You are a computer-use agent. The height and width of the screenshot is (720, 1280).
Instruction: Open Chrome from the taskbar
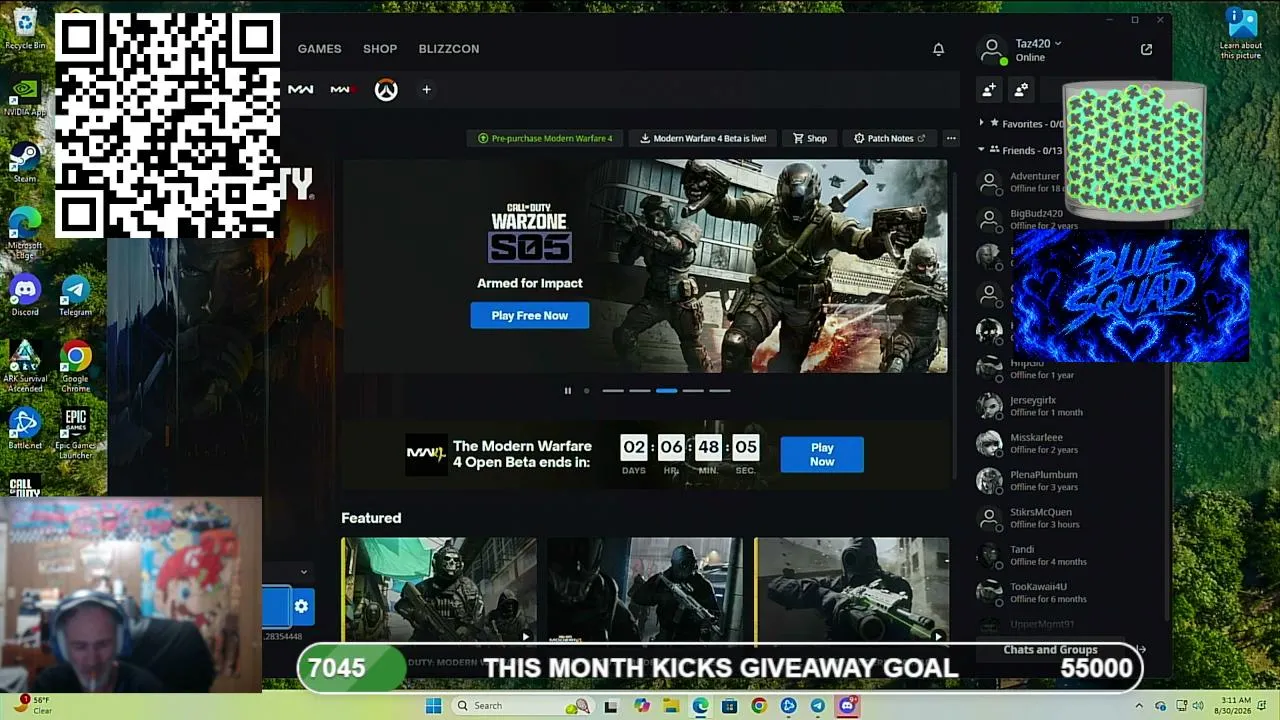pyautogui.click(x=759, y=706)
